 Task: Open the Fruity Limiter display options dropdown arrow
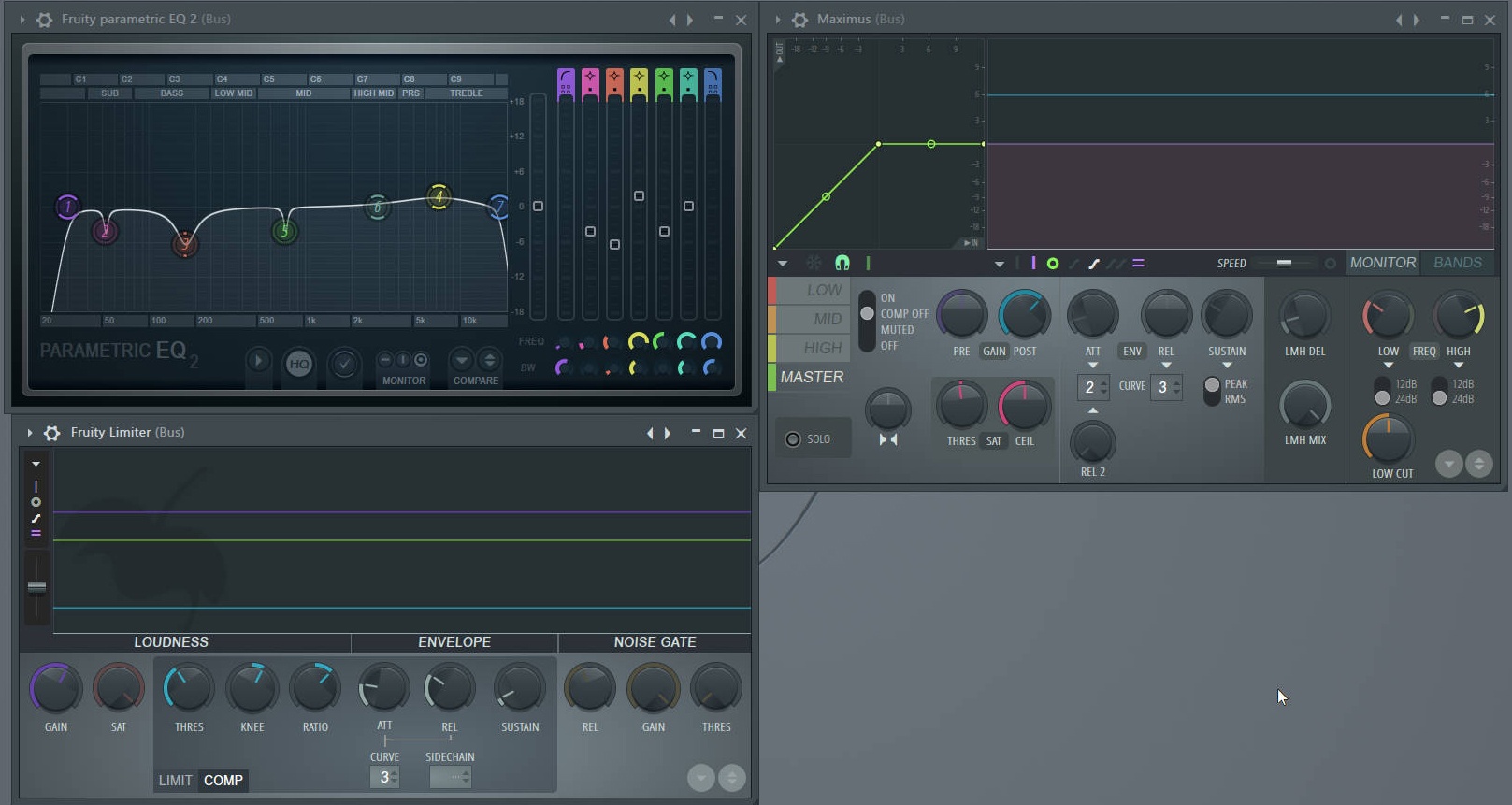[x=36, y=464]
